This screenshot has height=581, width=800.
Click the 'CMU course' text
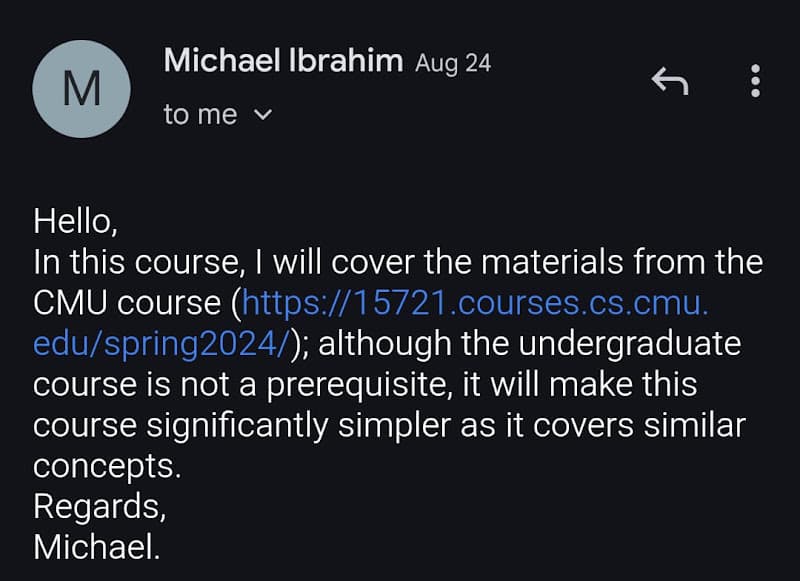click(127, 303)
